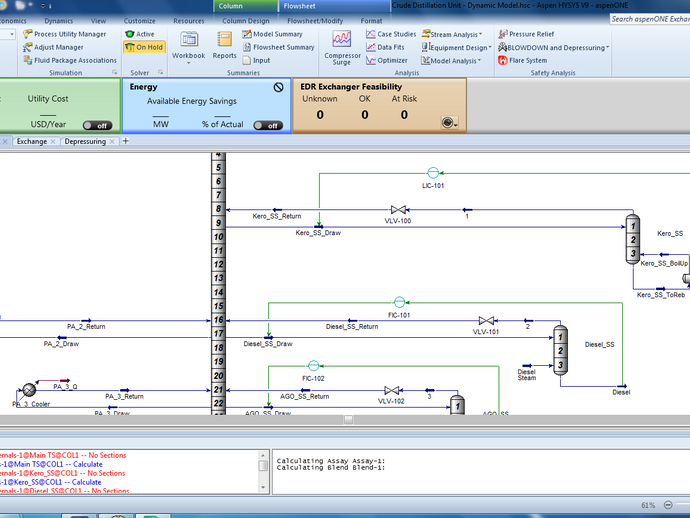The width and height of the screenshot is (690, 518).
Task: Switch to the Exchange tab
Action: pyautogui.click(x=32, y=141)
